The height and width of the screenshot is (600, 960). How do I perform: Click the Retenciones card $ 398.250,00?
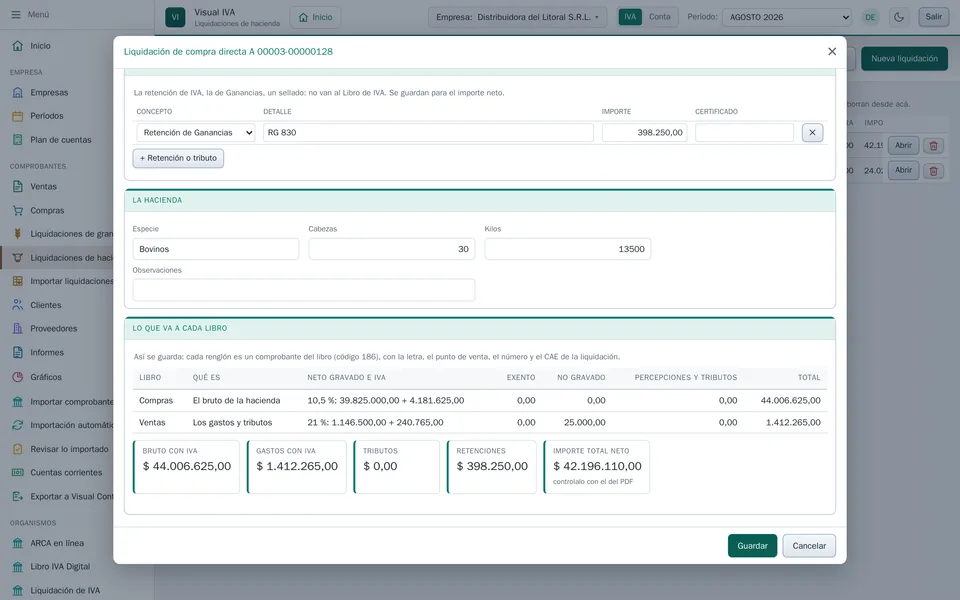[492, 467]
